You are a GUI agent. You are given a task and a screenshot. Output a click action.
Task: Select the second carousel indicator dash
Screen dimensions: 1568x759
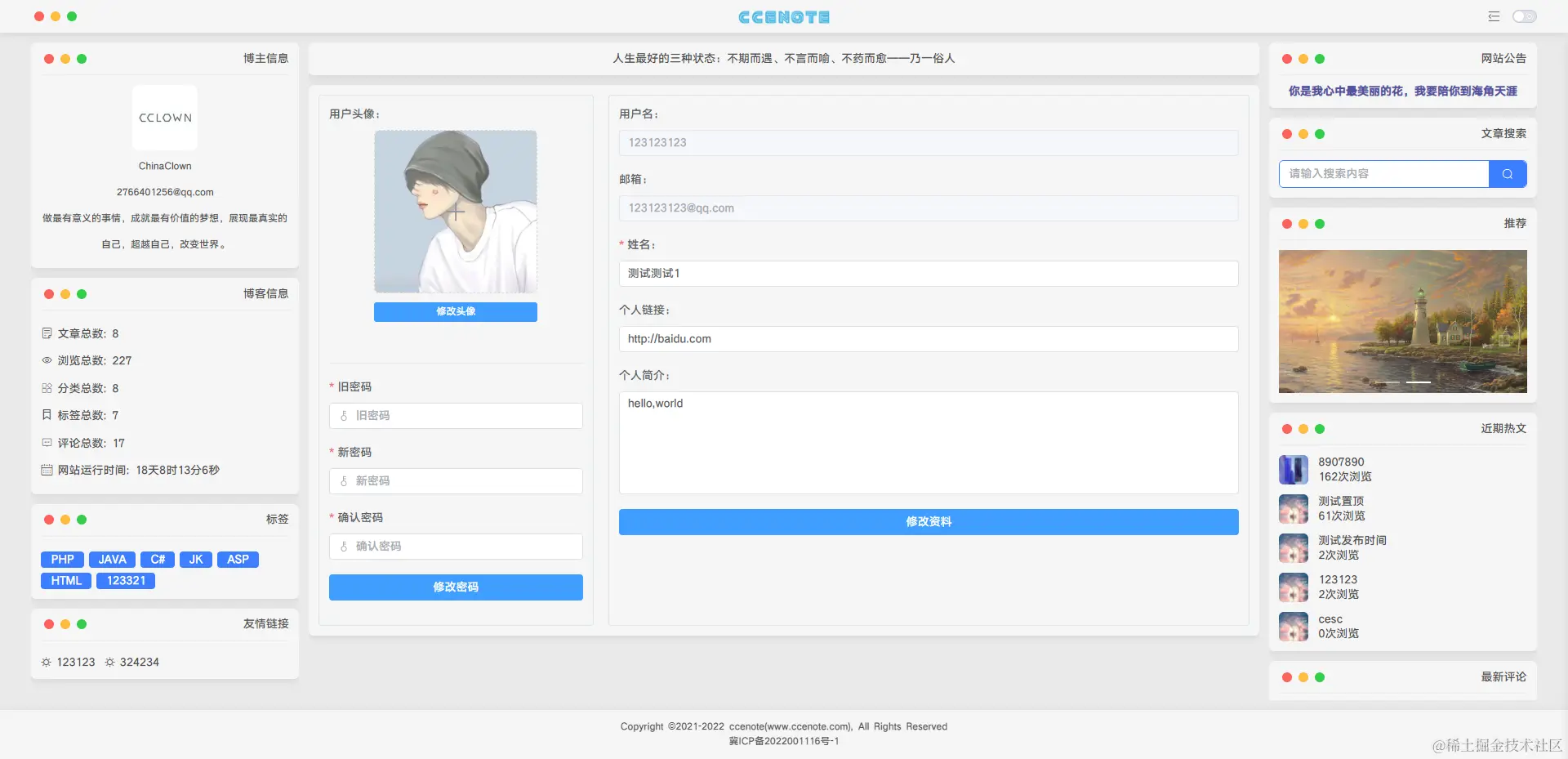pyautogui.click(x=1418, y=382)
